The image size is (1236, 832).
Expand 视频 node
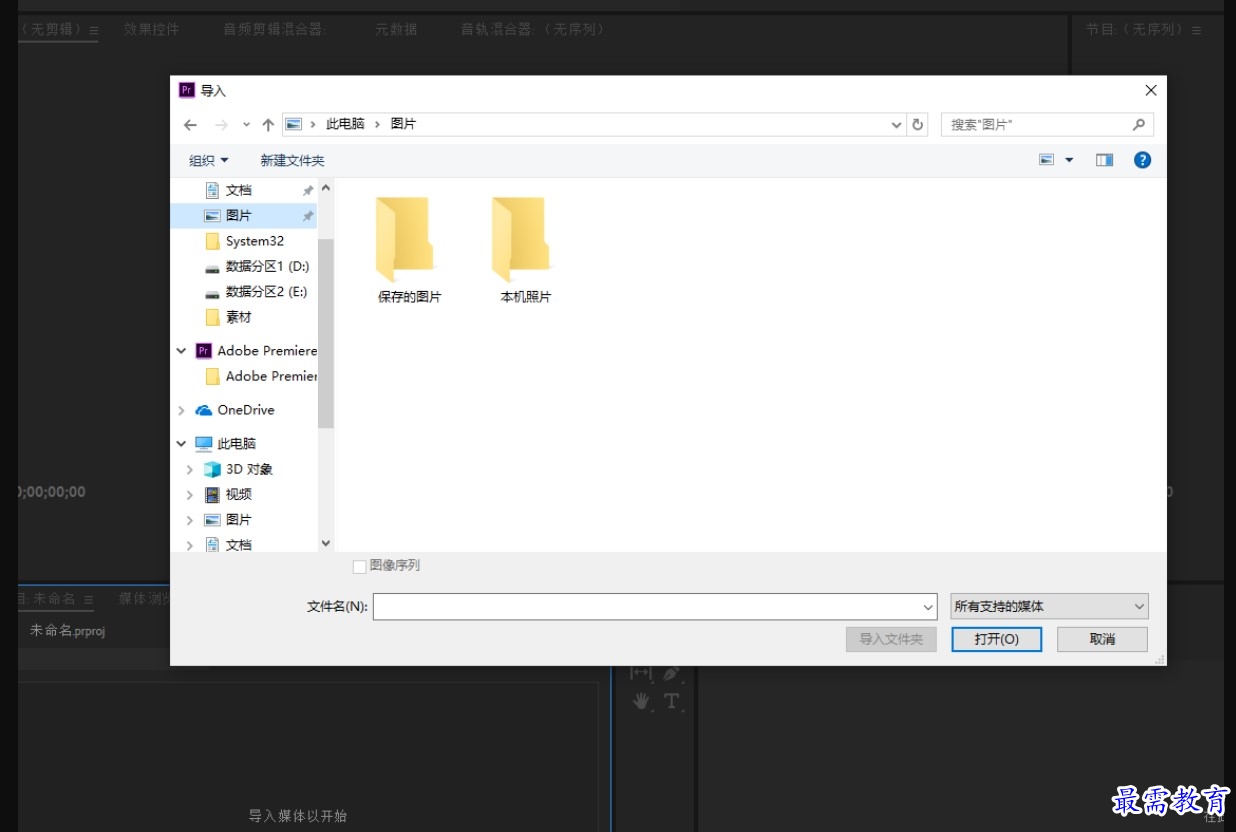pos(190,495)
